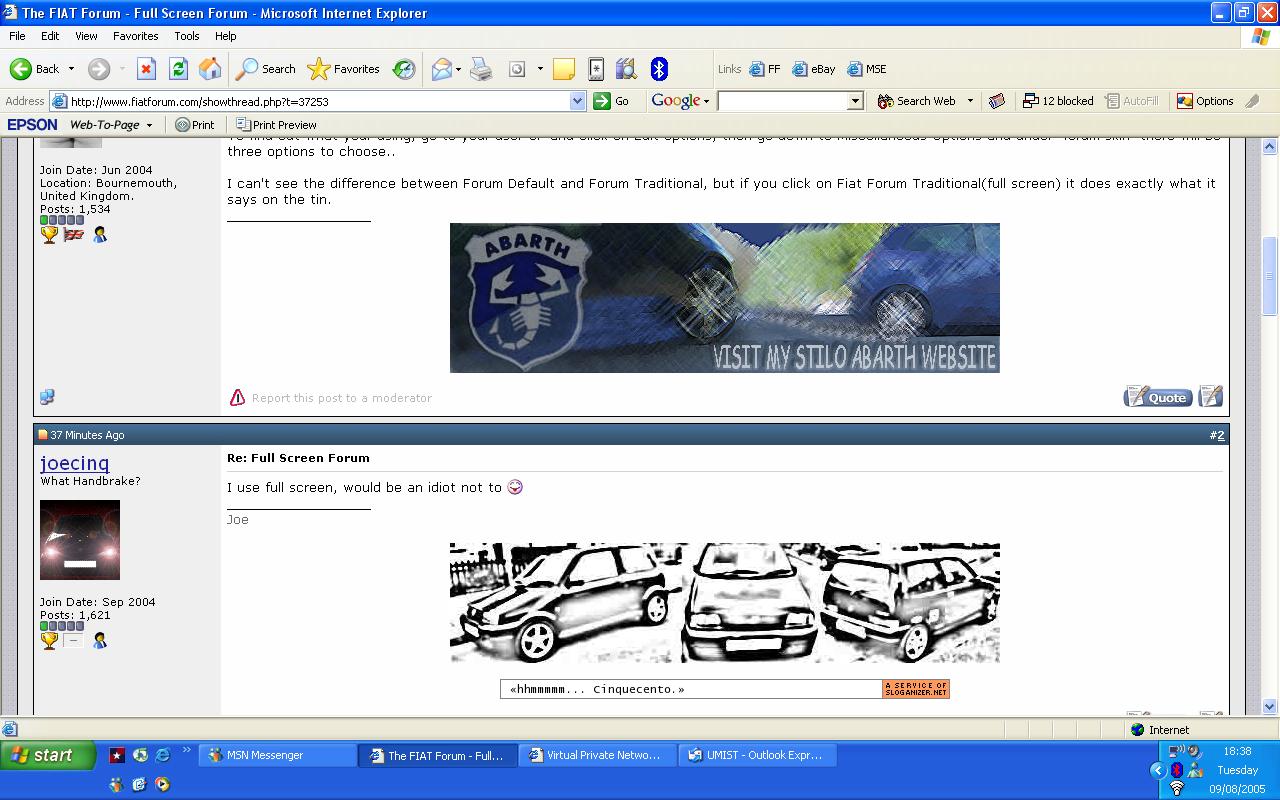The image size is (1280, 800).
Task: Click the yellow note Discuss icon
Action: click(x=564, y=69)
